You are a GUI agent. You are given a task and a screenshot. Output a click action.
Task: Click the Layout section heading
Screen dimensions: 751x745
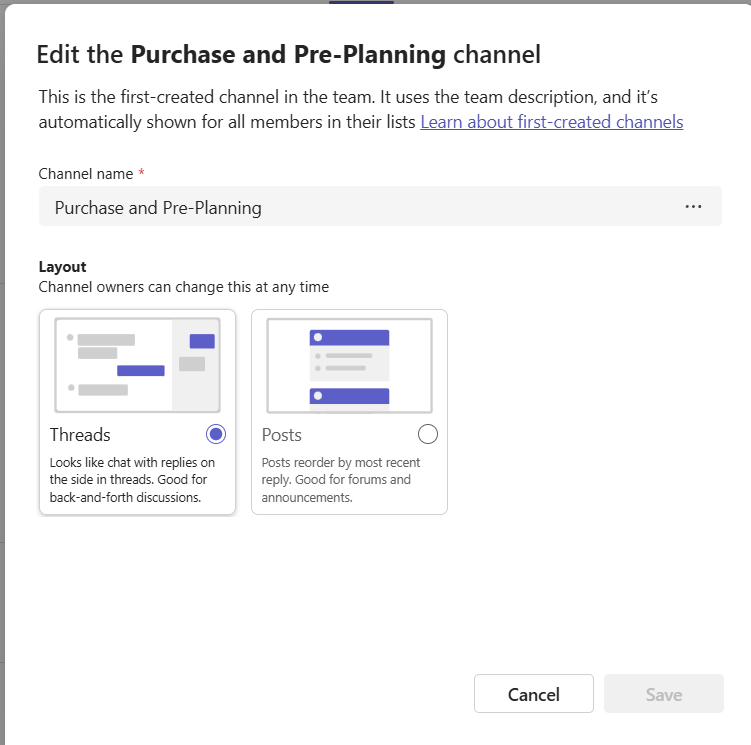point(62,267)
